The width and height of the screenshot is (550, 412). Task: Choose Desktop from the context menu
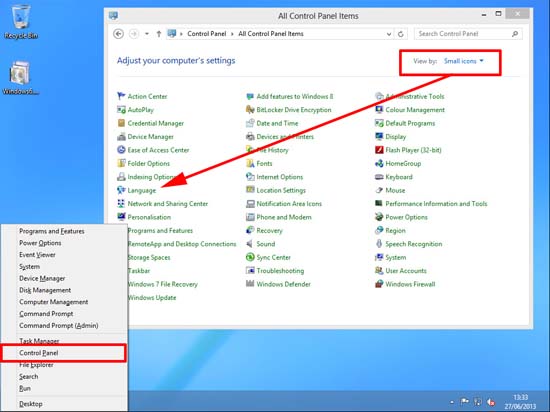31,404
